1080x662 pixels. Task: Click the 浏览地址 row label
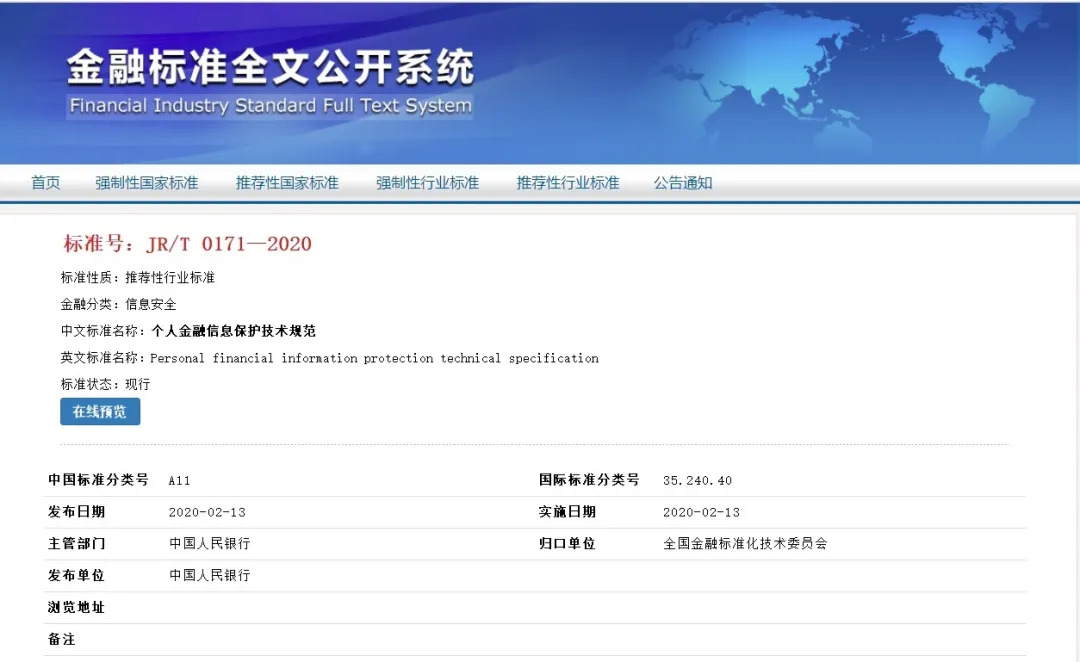76,607
